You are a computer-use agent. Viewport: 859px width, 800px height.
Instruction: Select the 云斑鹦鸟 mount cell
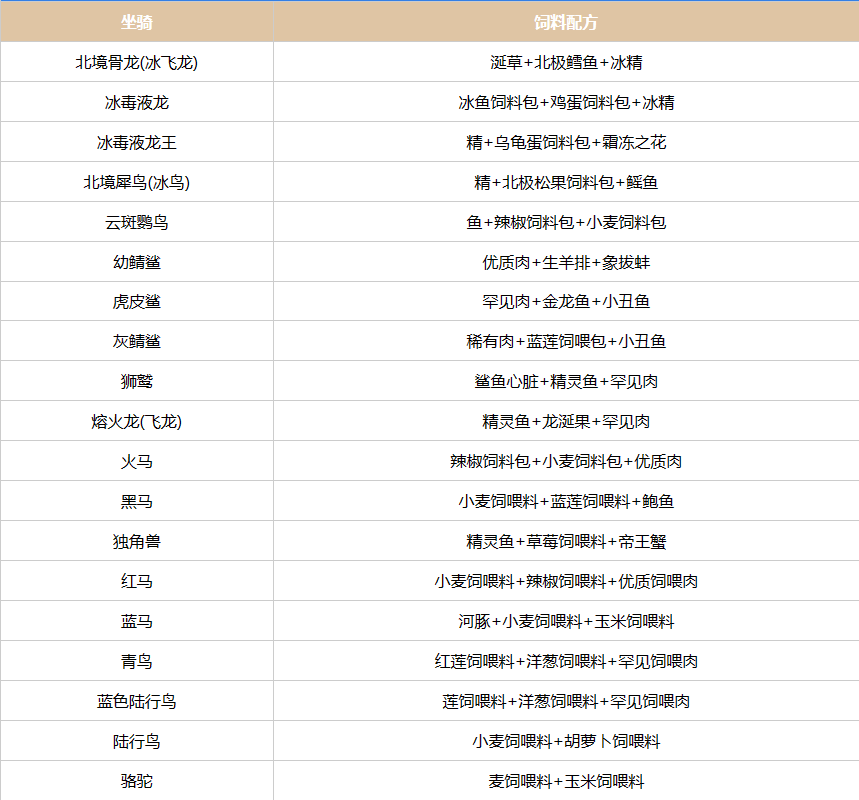tap(136, 222)
